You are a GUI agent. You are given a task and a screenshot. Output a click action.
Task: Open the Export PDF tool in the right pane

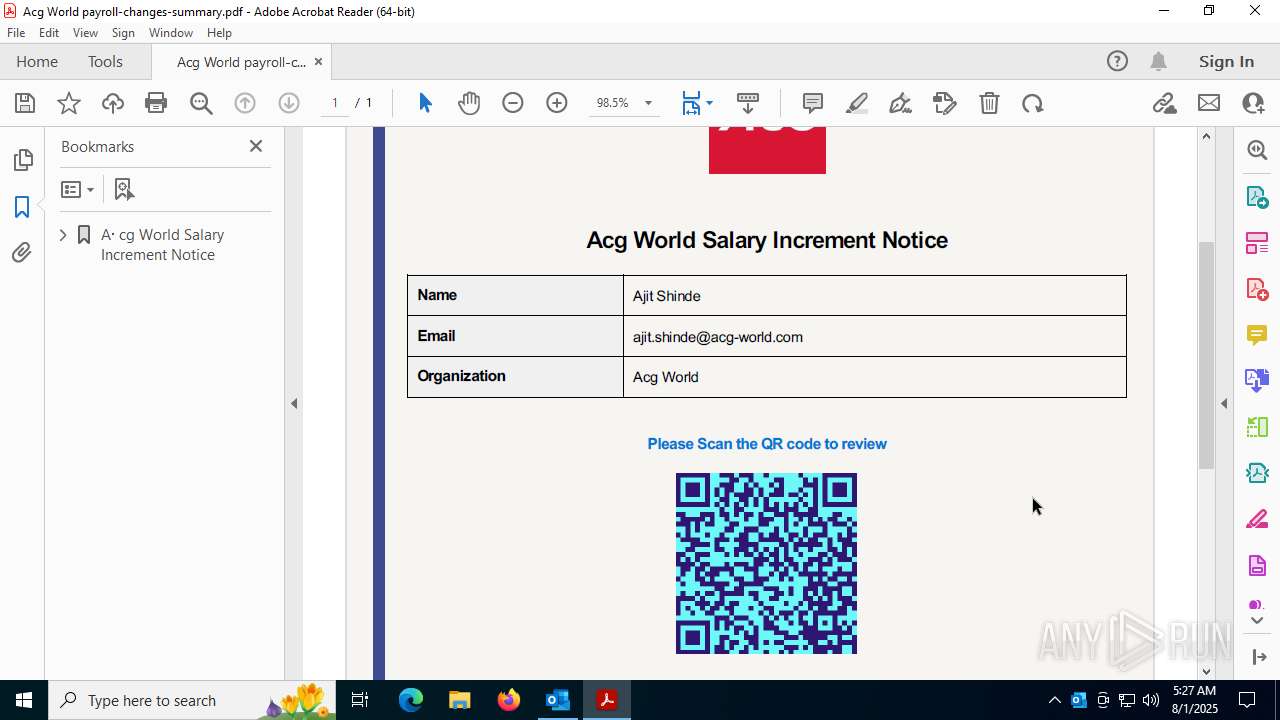coord(1257,197)
